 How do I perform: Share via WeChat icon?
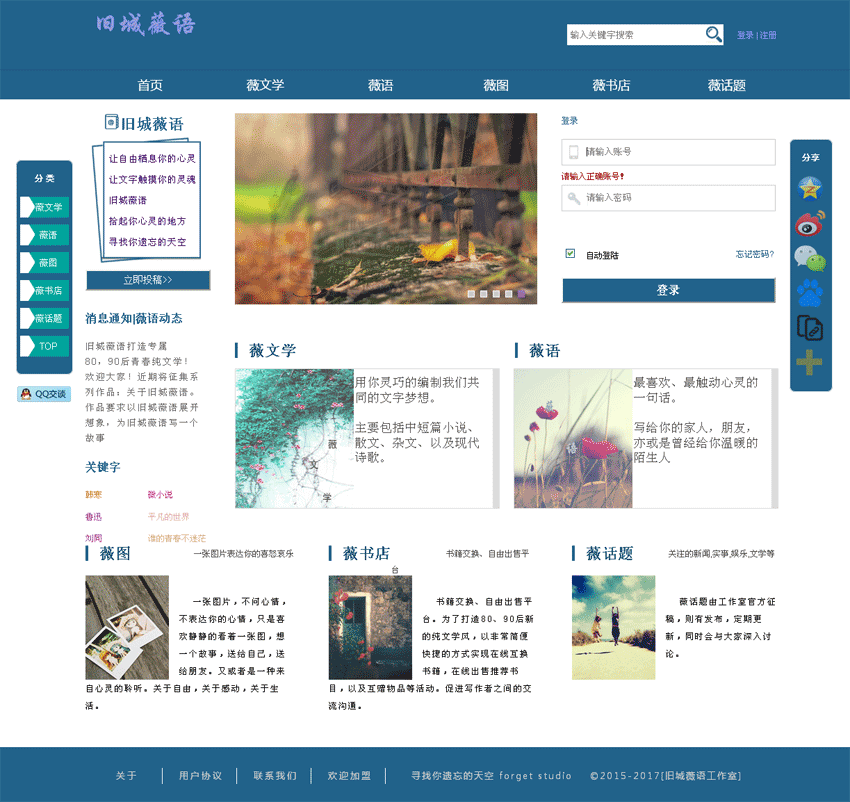point(810,258)
